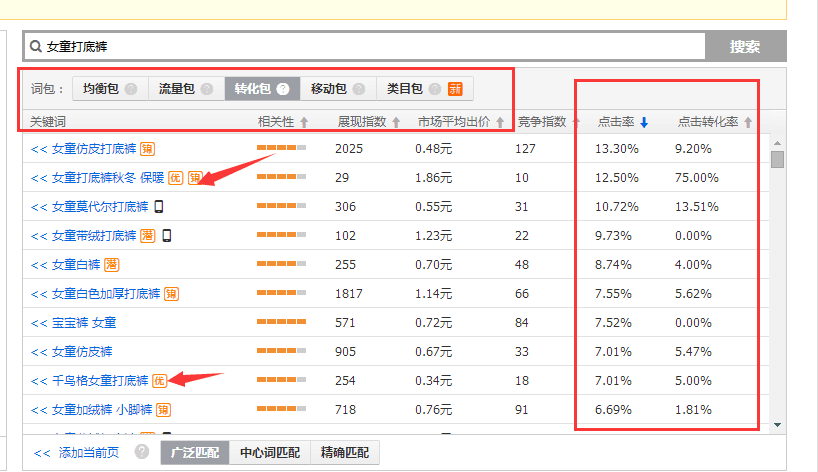The width and height of the screenshot is (818, 472).
Task: Click 竞争指数 value 127
Action: (525, 149)
